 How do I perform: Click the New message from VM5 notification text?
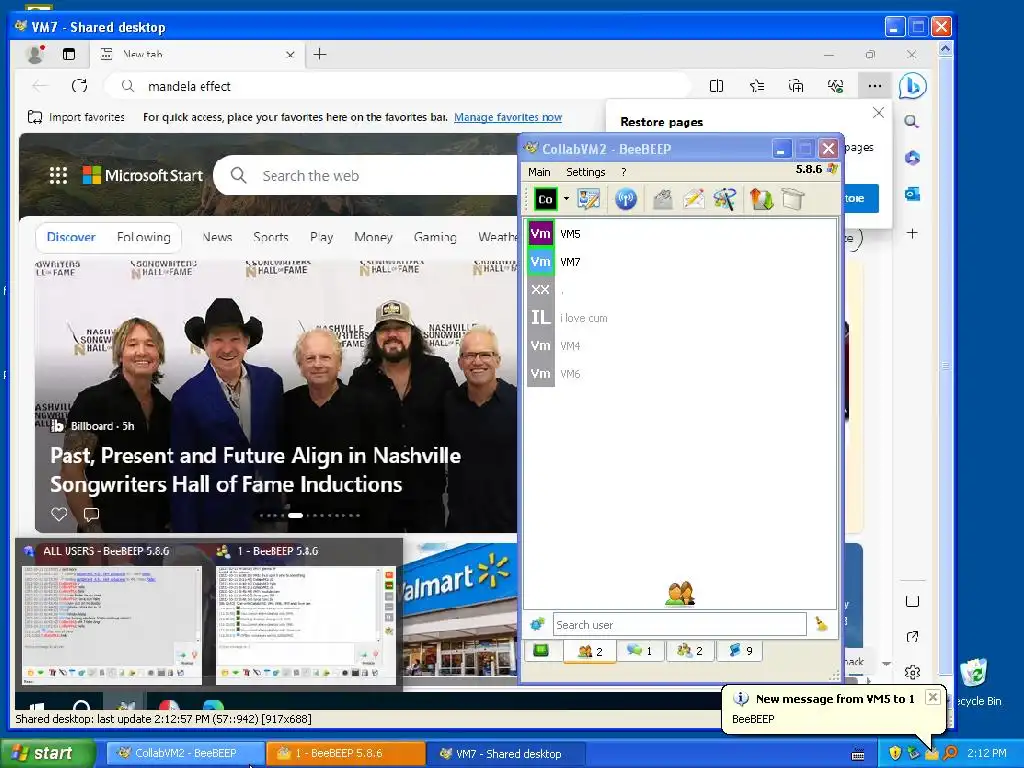[x=835, y=699]
